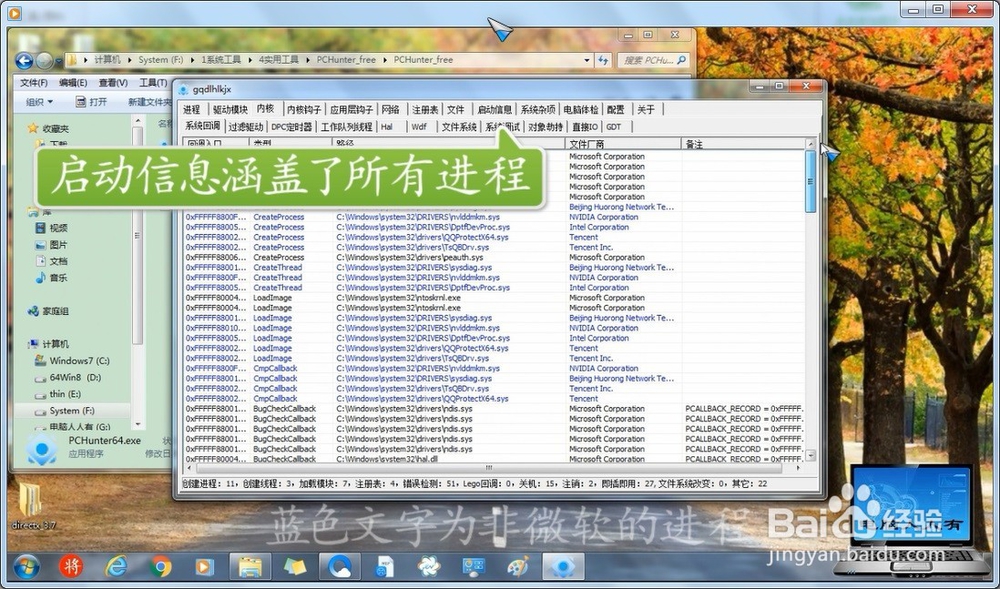Open the sticky notes taskbar icon

click(294, 566)
